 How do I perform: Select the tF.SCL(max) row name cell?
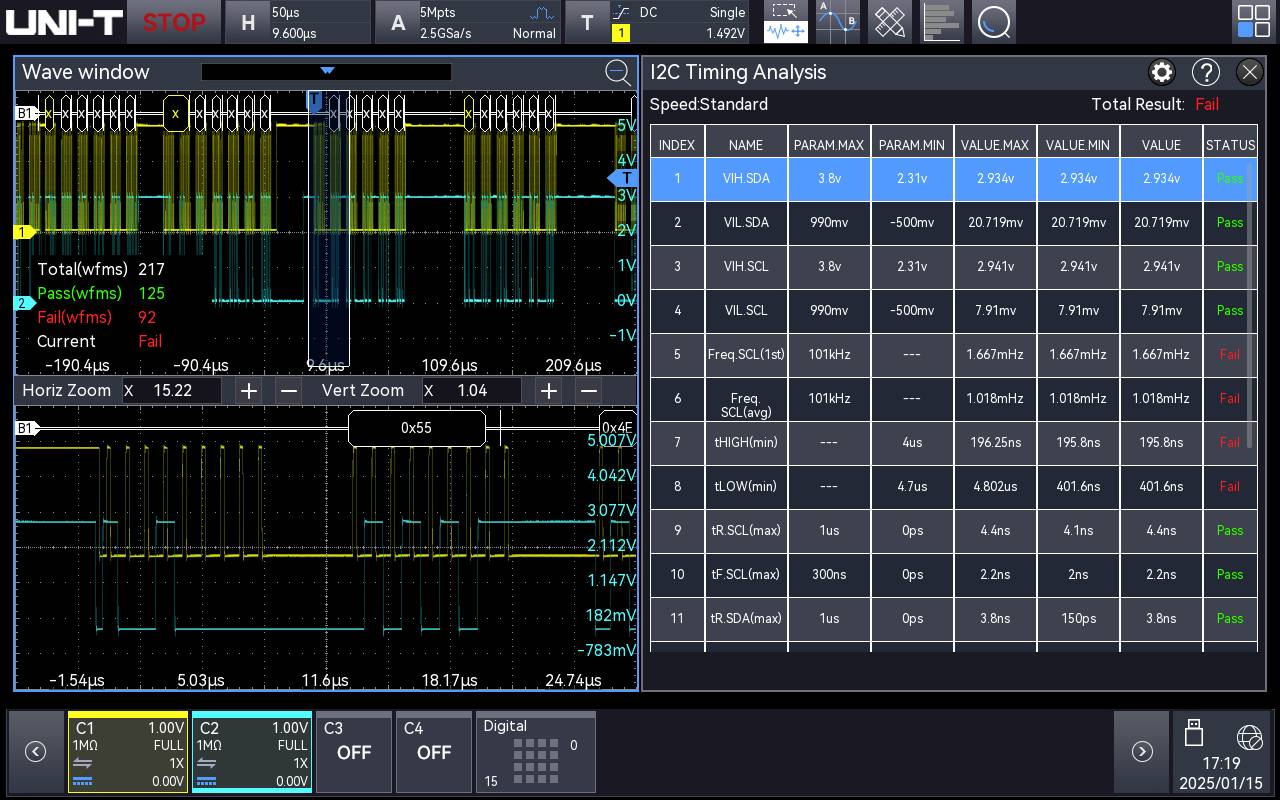(746, 574)
